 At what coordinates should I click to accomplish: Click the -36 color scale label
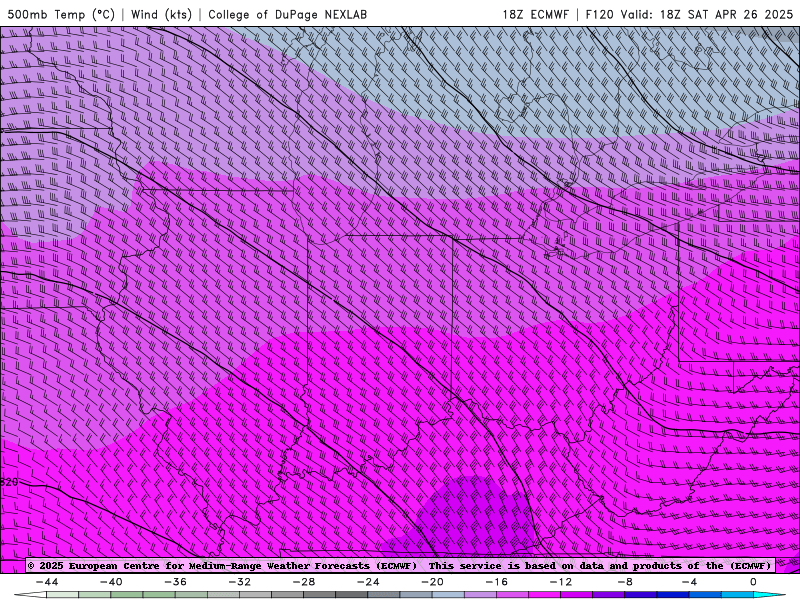point(176,582)
